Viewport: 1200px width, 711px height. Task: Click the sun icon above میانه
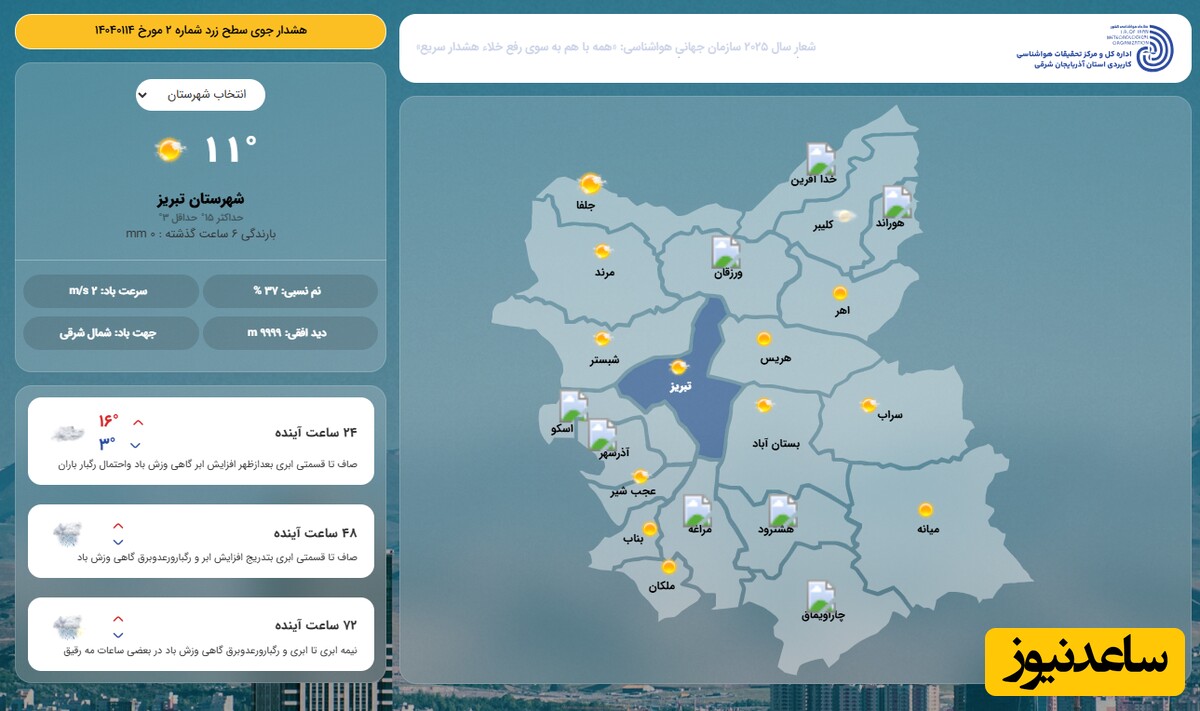coord(926,509)
